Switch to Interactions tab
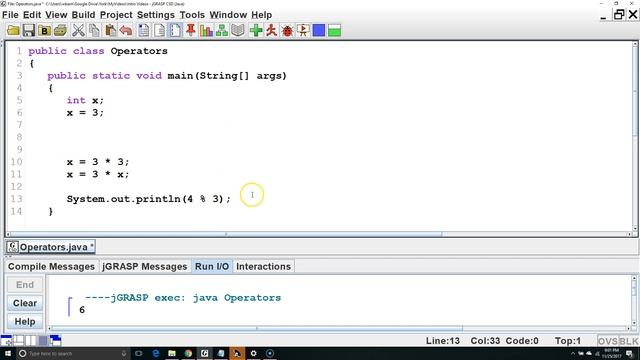This screenshot has height=360, width=640. tap(264, 267)
